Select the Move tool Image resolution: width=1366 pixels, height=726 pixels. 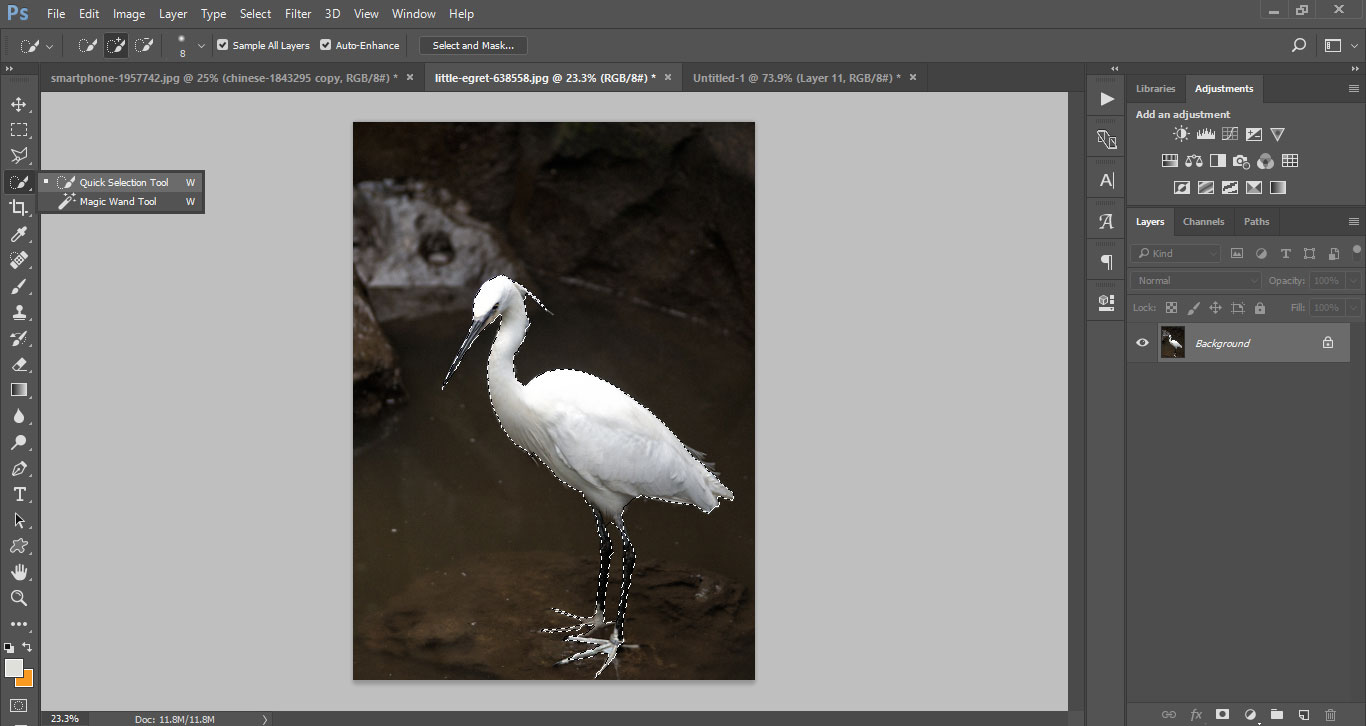[x=18, y=104]
